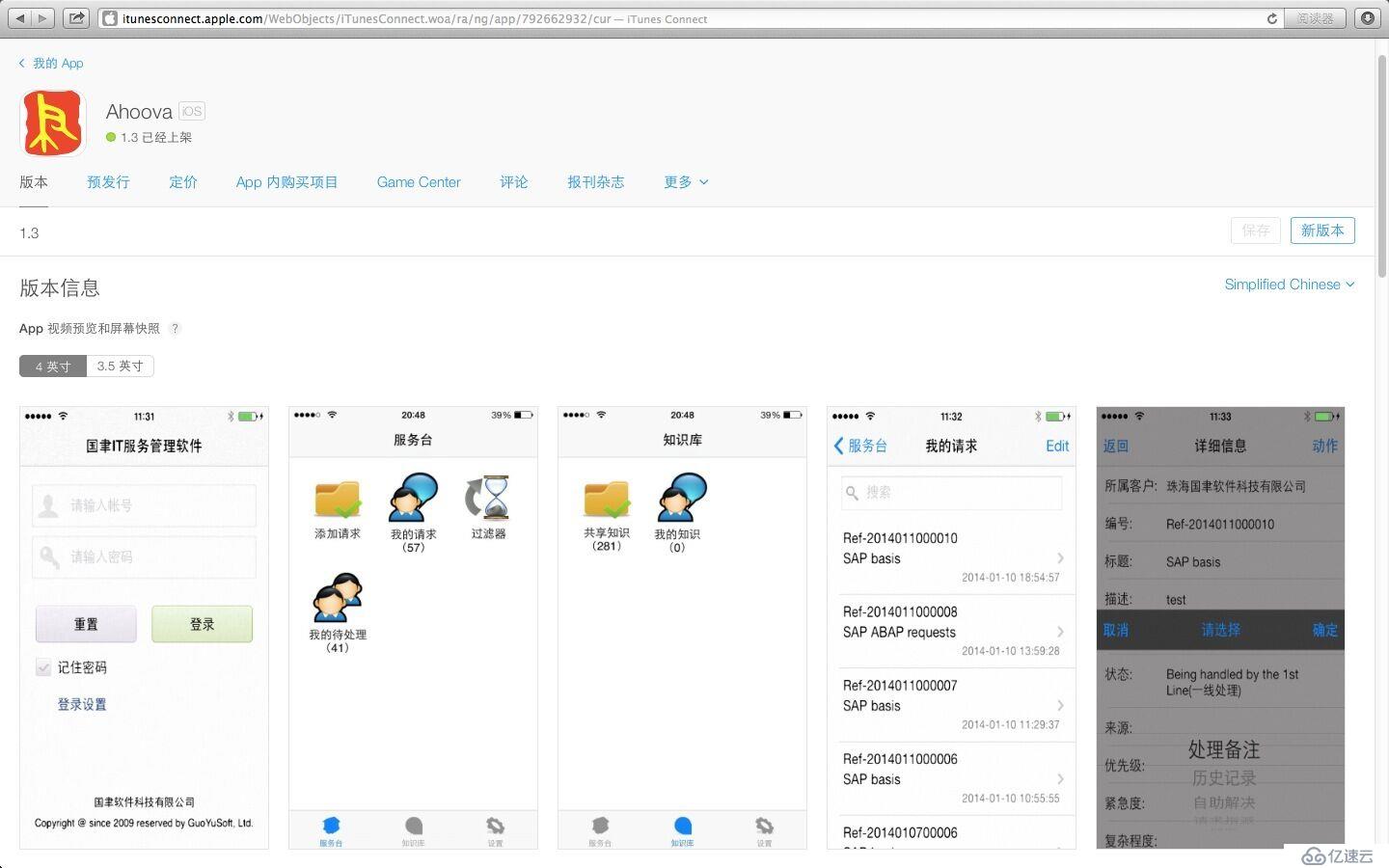Screen dimensions: 1389x868
Task: Click the 我的知识 (0) icon
Action: pos(682,498)
